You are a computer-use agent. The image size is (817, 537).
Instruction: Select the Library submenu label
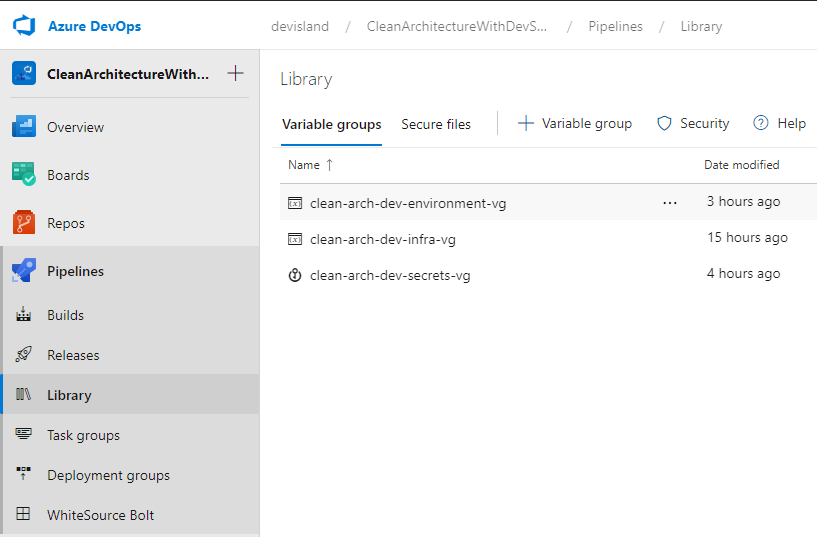(x=69, y=395)
